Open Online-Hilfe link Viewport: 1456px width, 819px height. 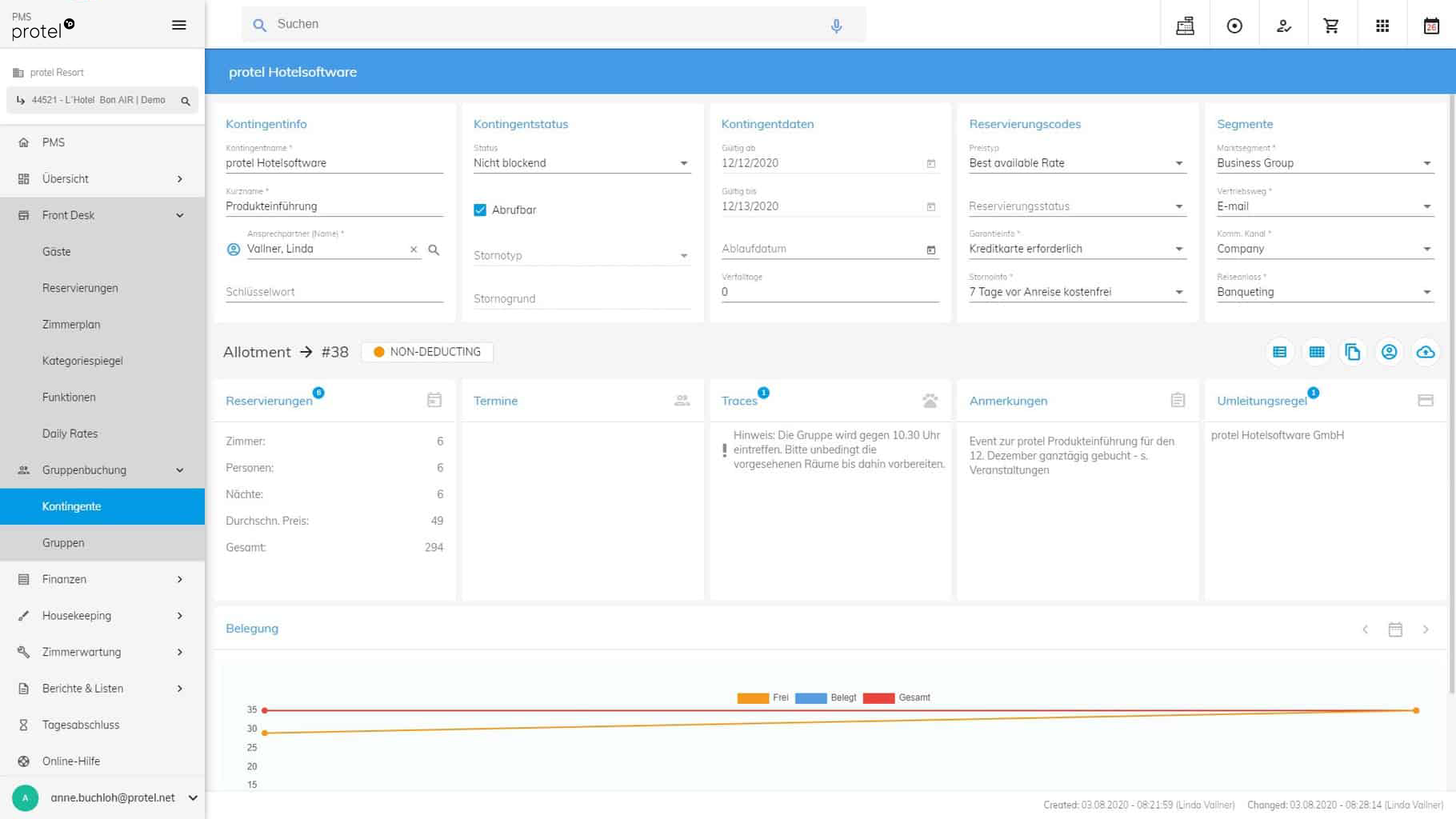tap(102, 761)
